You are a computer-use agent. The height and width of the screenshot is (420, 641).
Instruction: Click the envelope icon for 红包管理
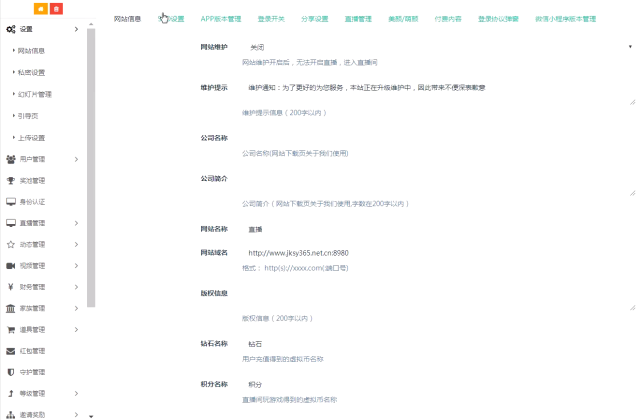(11, 351)
